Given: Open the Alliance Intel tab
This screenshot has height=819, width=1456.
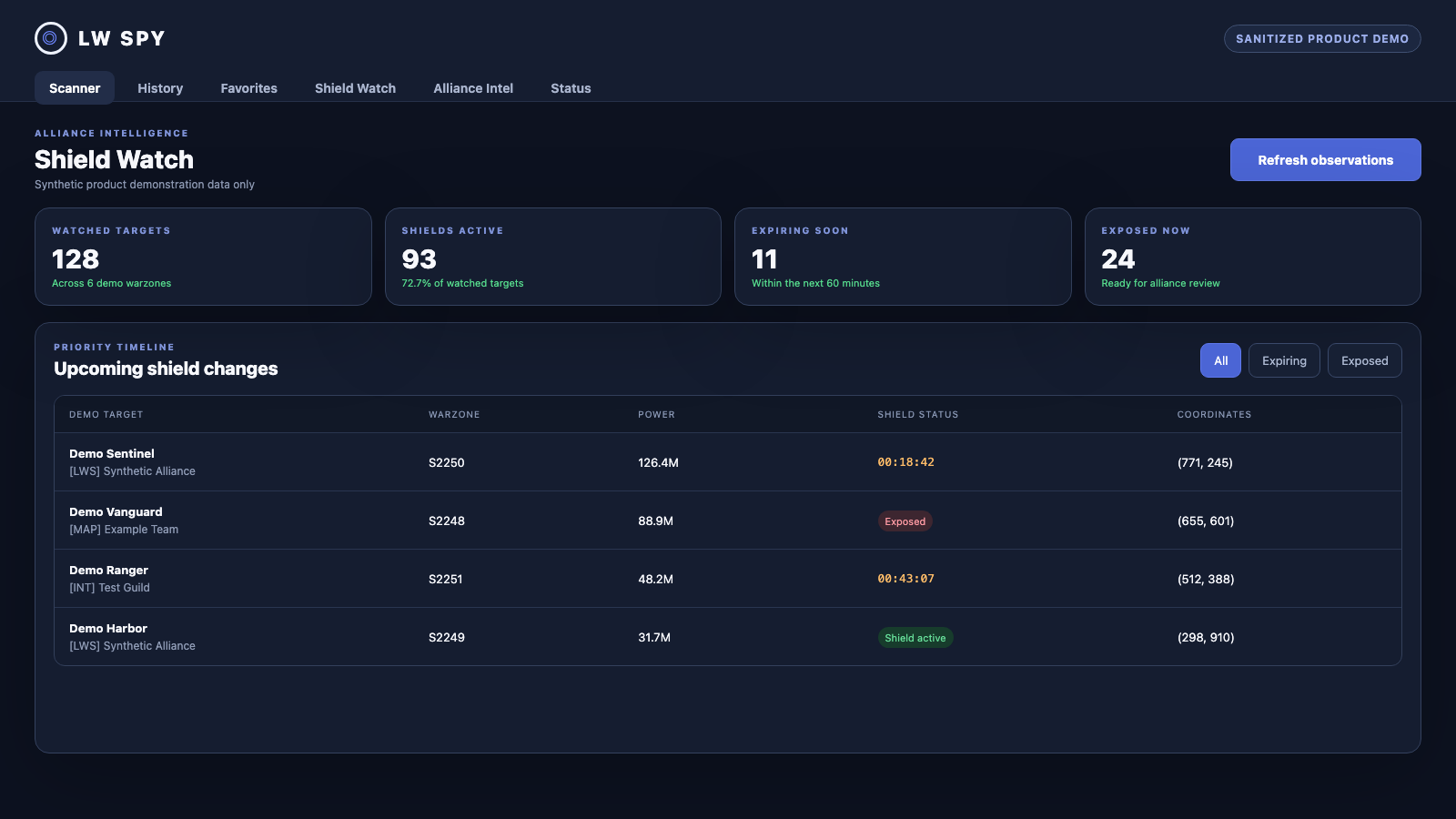Looking at the screenshot, I should pos(473,88).
